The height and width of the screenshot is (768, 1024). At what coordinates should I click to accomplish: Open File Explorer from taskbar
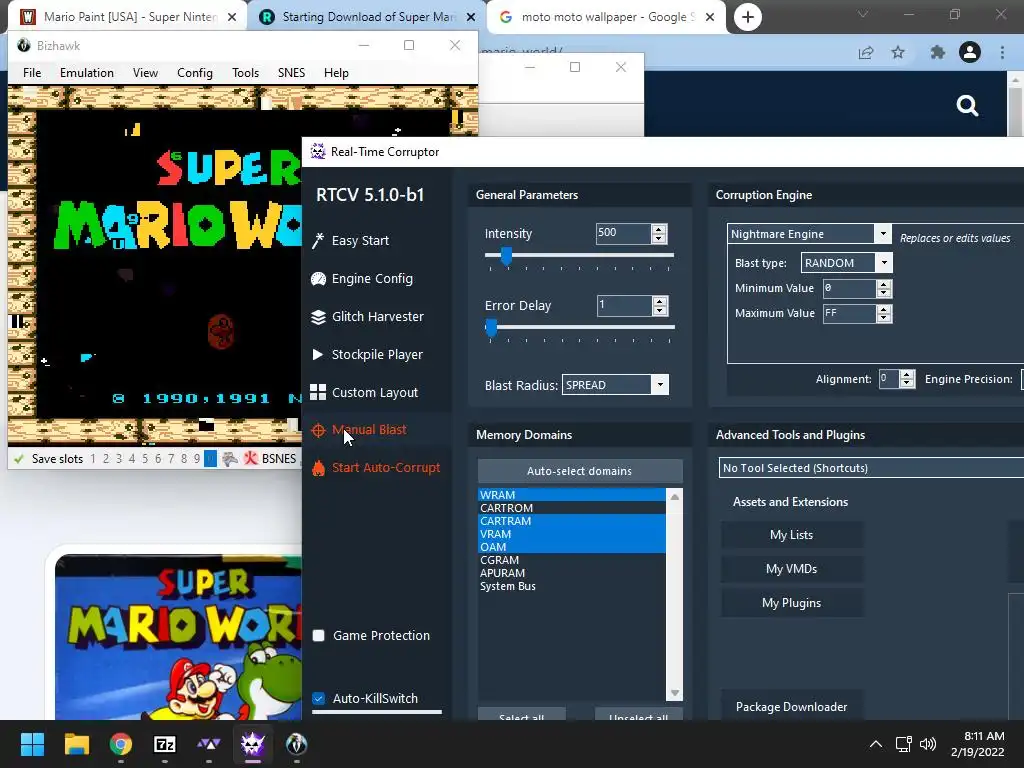click(x=76, y=744)
